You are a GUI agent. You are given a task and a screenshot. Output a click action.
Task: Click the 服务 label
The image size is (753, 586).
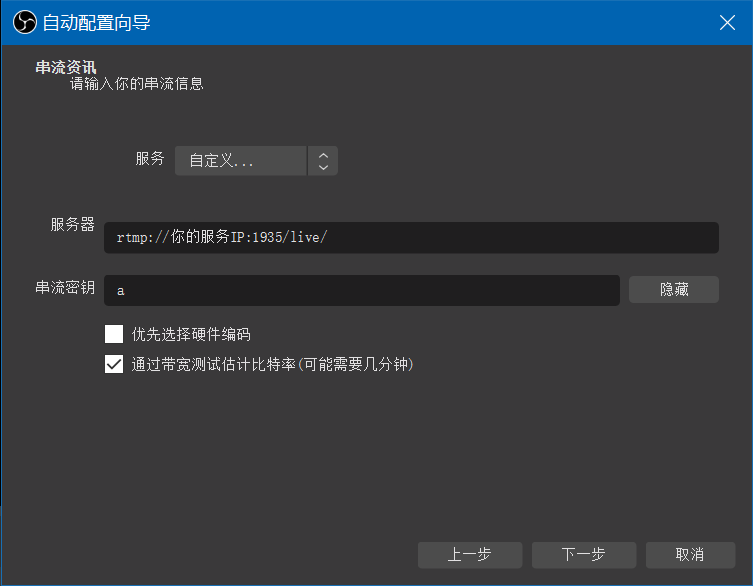pos(150,158)
